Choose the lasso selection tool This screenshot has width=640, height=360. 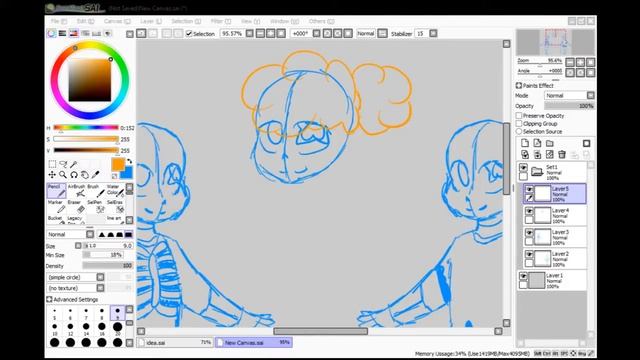63,164
